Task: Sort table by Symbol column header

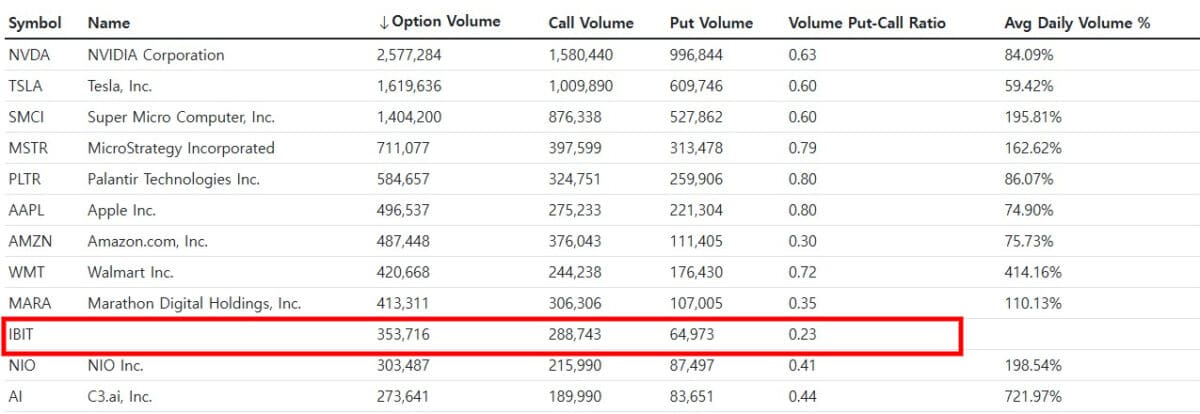Action: coord(35,22)
